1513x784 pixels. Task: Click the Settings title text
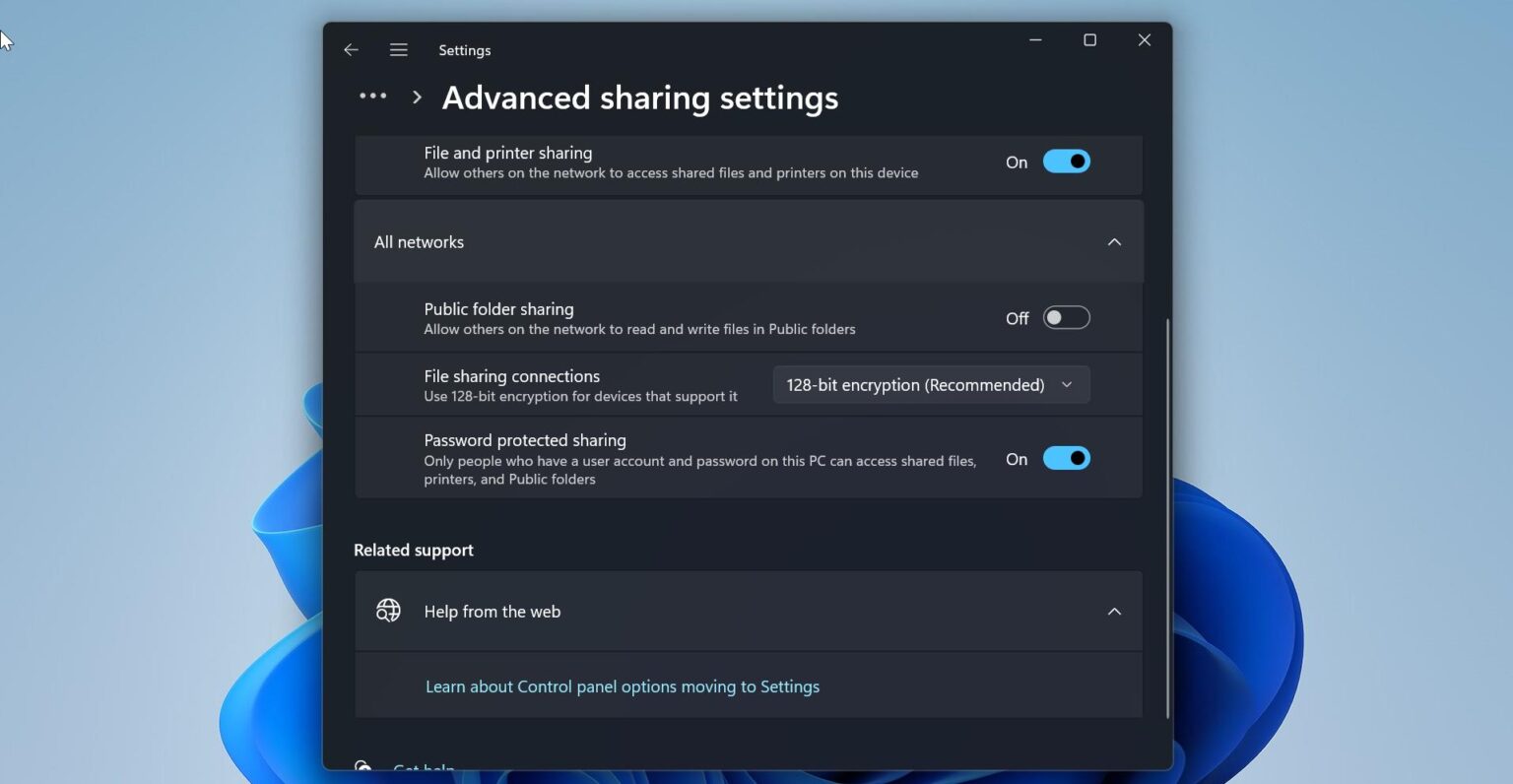pos(465,50)
